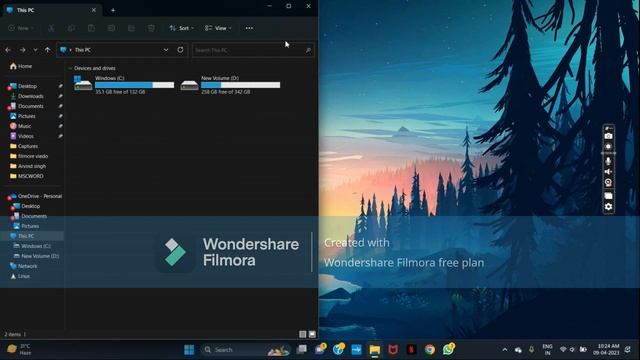The width and height of the screenshot is (640, 360).
Task: Click the taskbar Search box
Action: [245, 349]
